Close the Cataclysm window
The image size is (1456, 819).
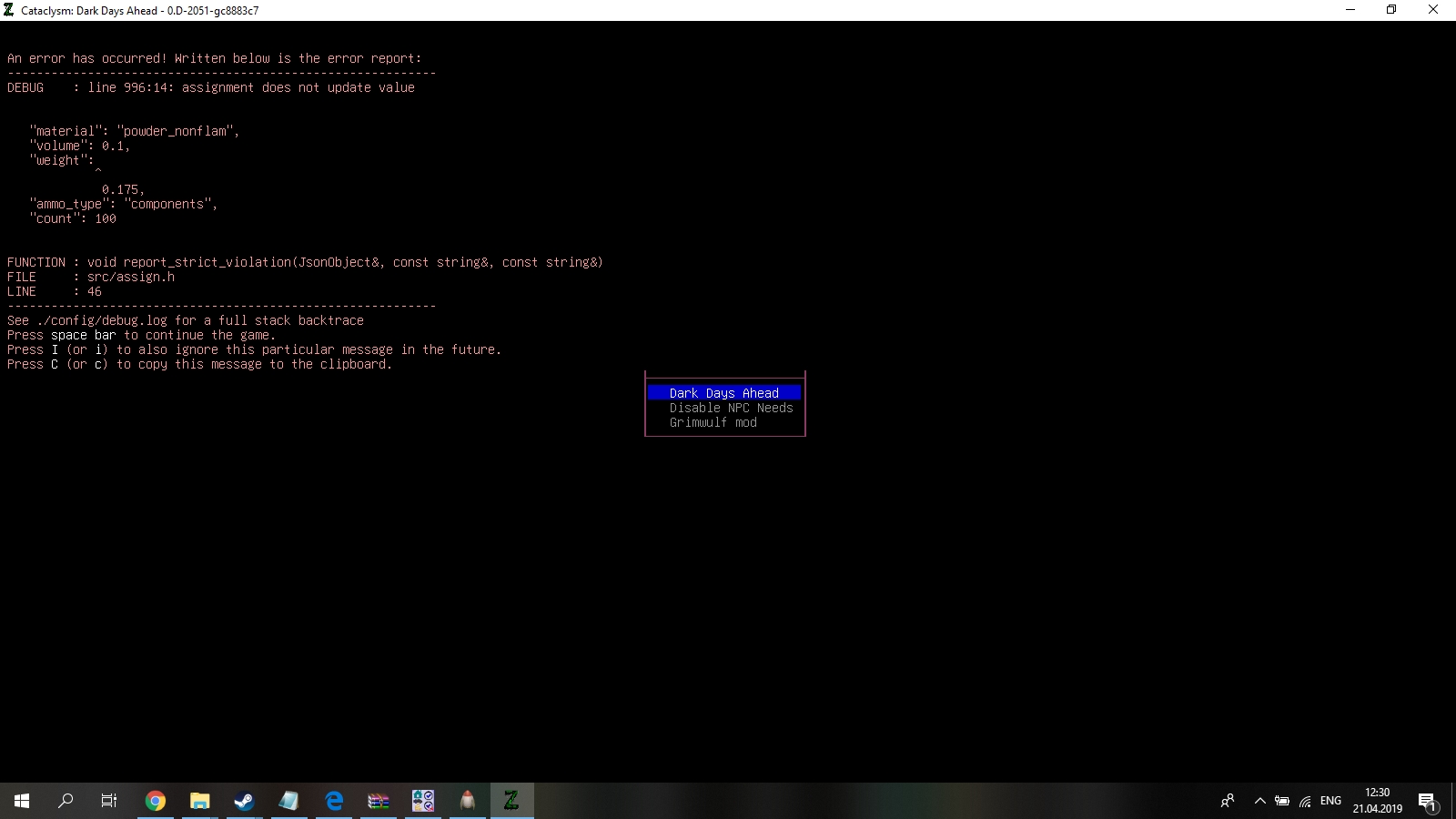[x=1433, y=10]
